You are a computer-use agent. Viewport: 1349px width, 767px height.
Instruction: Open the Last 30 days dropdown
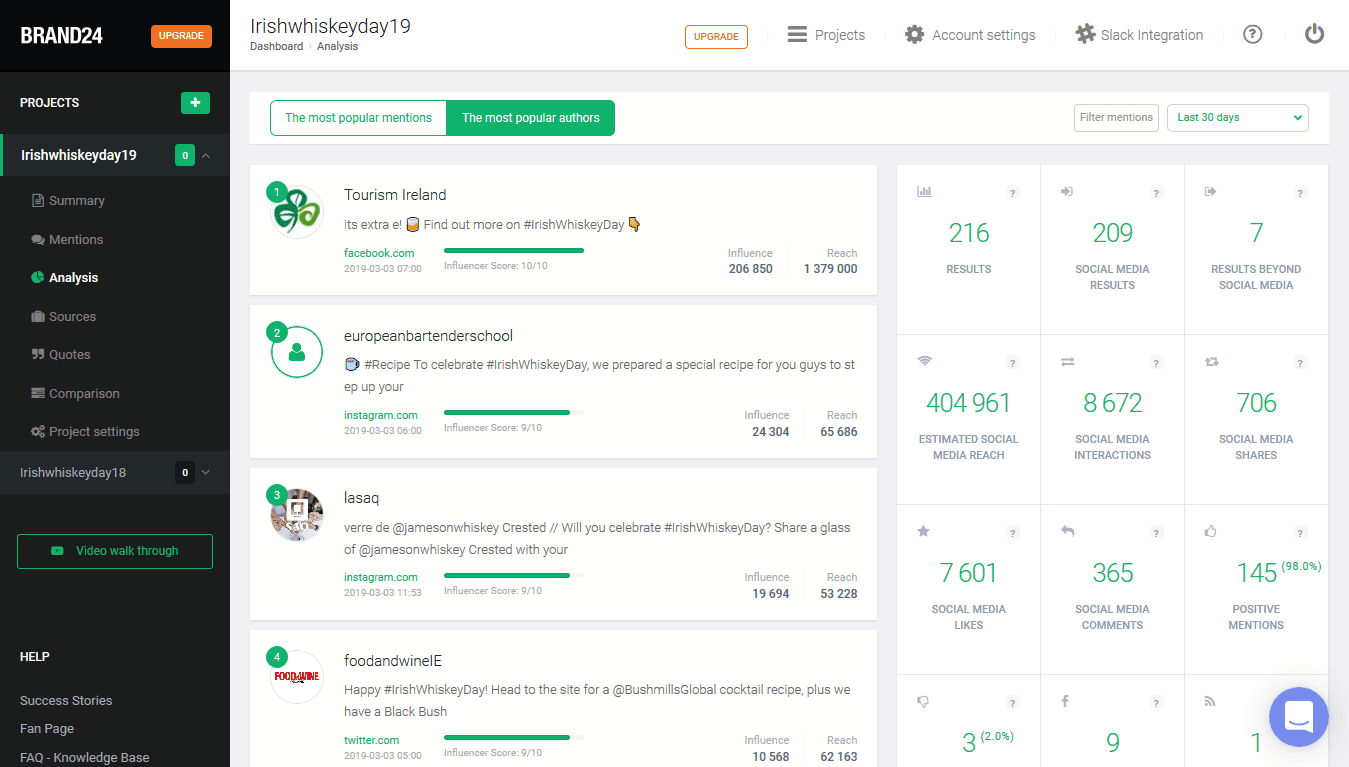click(1237, 118)
